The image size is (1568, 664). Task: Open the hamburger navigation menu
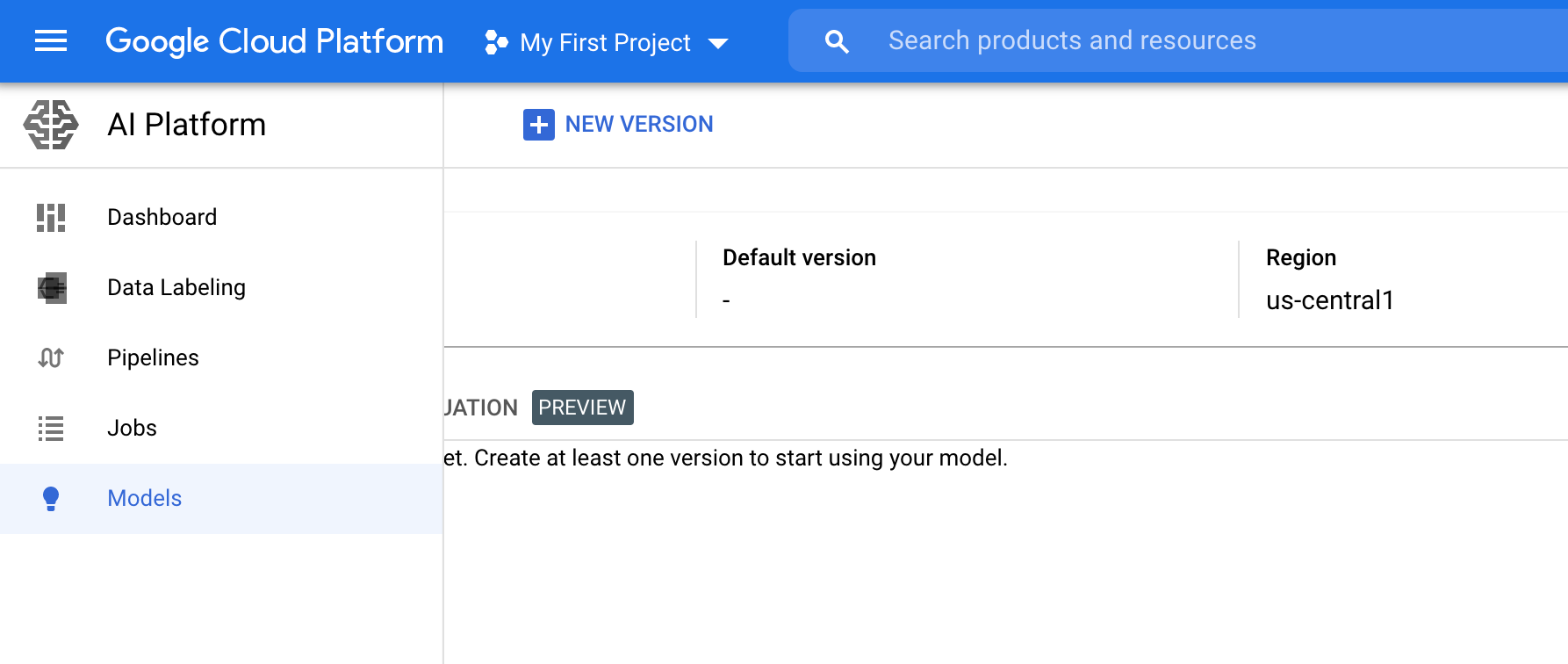tap(51, 41)
